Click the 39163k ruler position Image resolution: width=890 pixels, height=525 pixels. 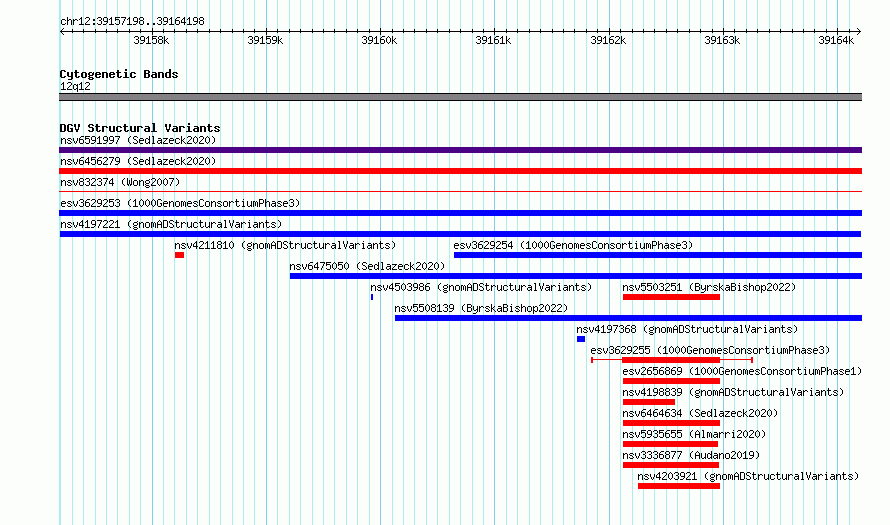coord(722,40)
